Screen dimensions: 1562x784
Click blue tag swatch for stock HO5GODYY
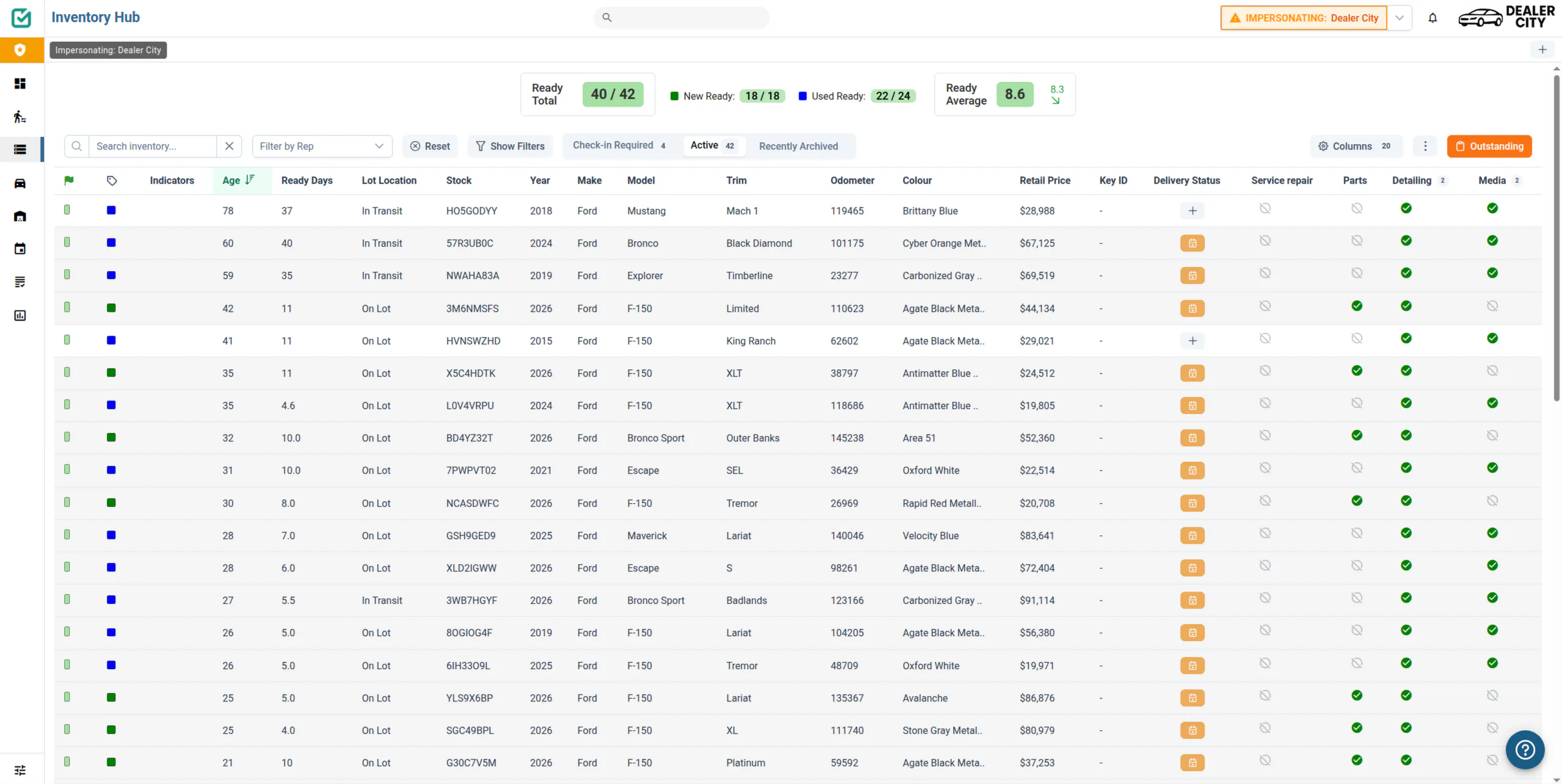point(111,210)
